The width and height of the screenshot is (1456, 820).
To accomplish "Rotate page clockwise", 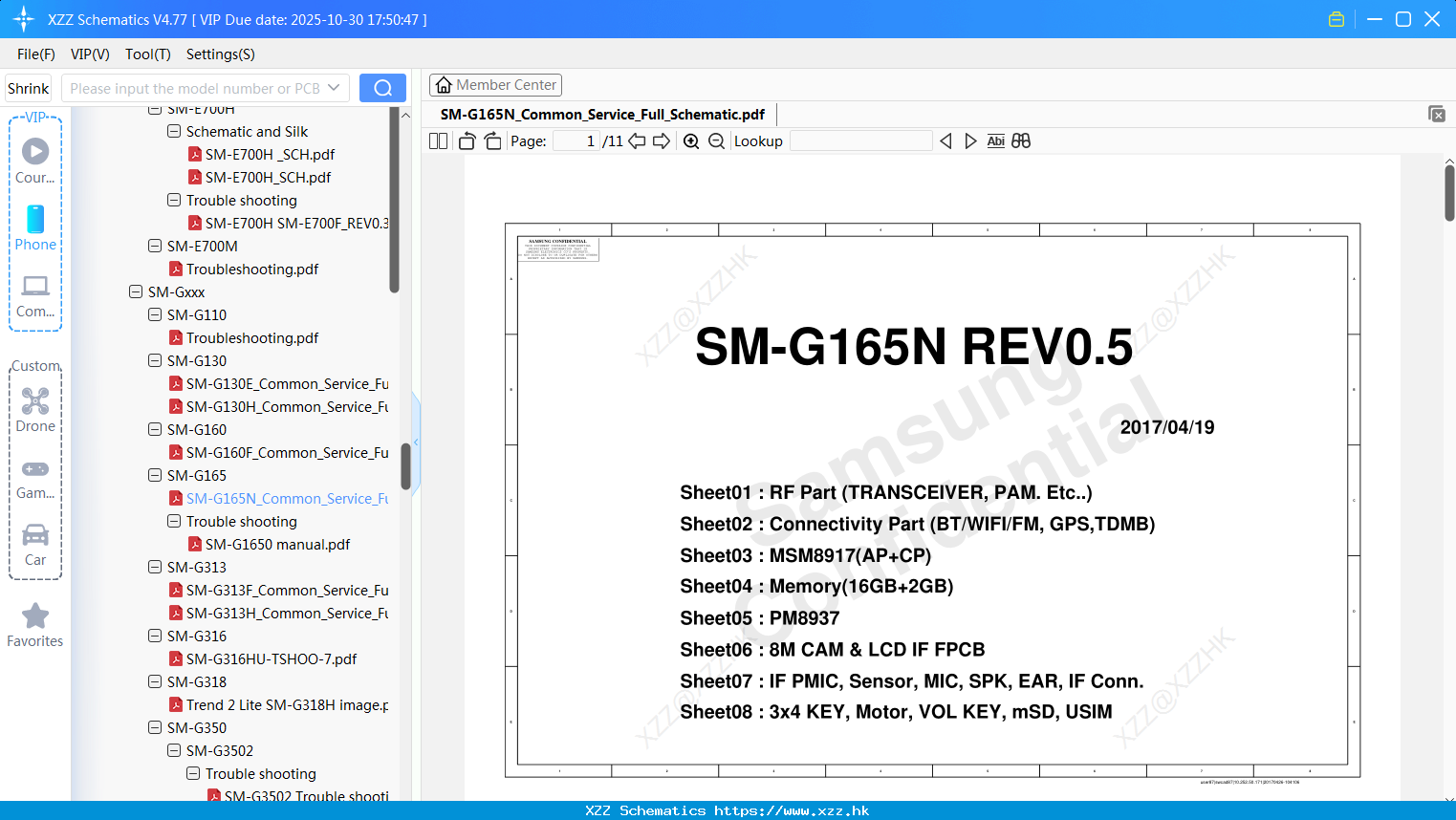I will (x=492, y=140).
